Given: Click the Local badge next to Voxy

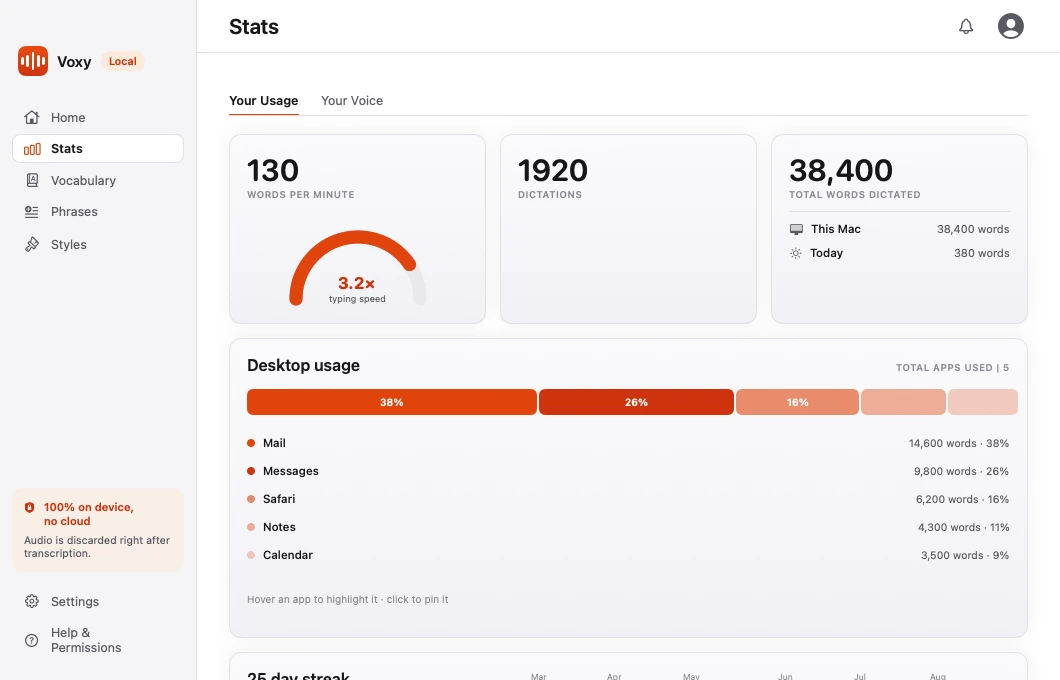Looking at the screenshot, I should (x=122, y=61).
